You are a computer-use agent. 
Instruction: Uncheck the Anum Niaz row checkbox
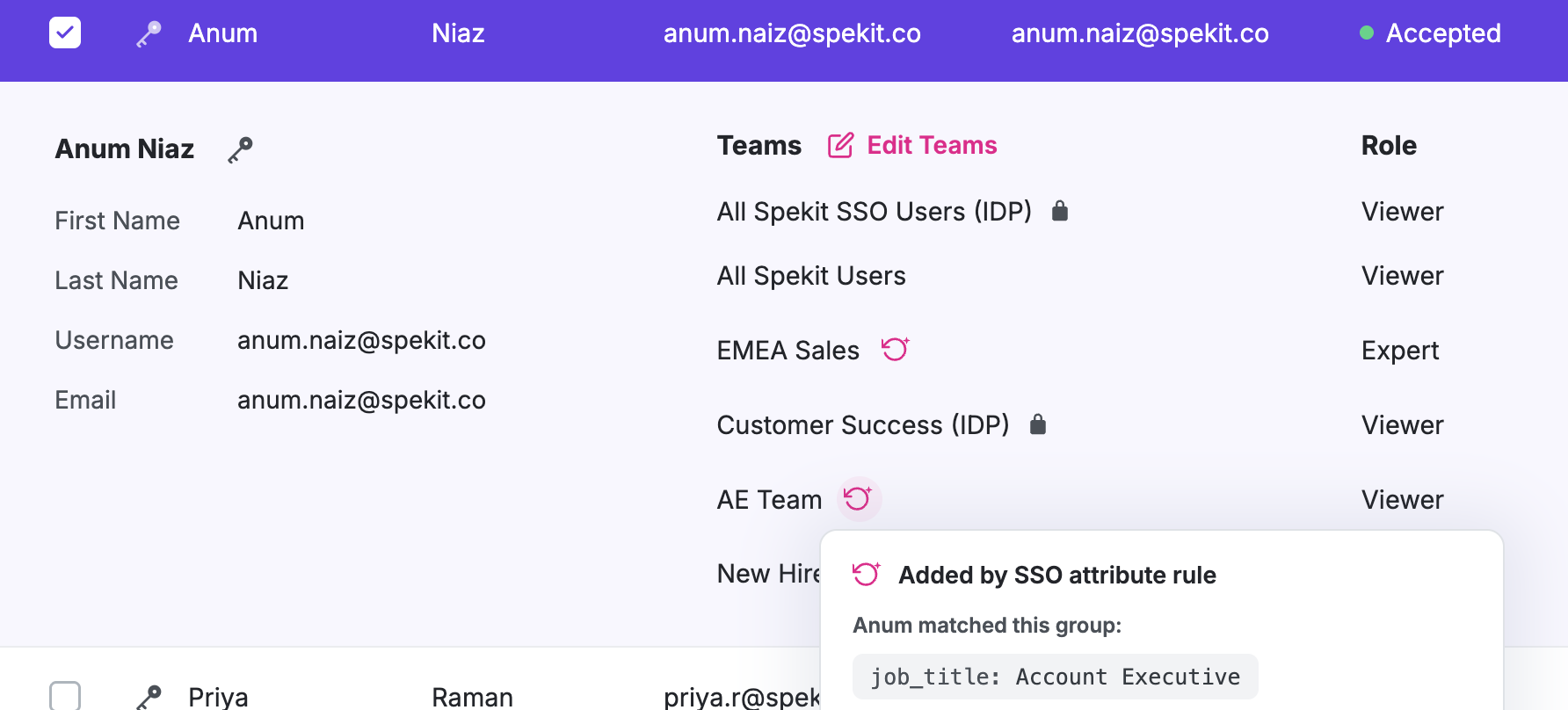pos(65,33)
